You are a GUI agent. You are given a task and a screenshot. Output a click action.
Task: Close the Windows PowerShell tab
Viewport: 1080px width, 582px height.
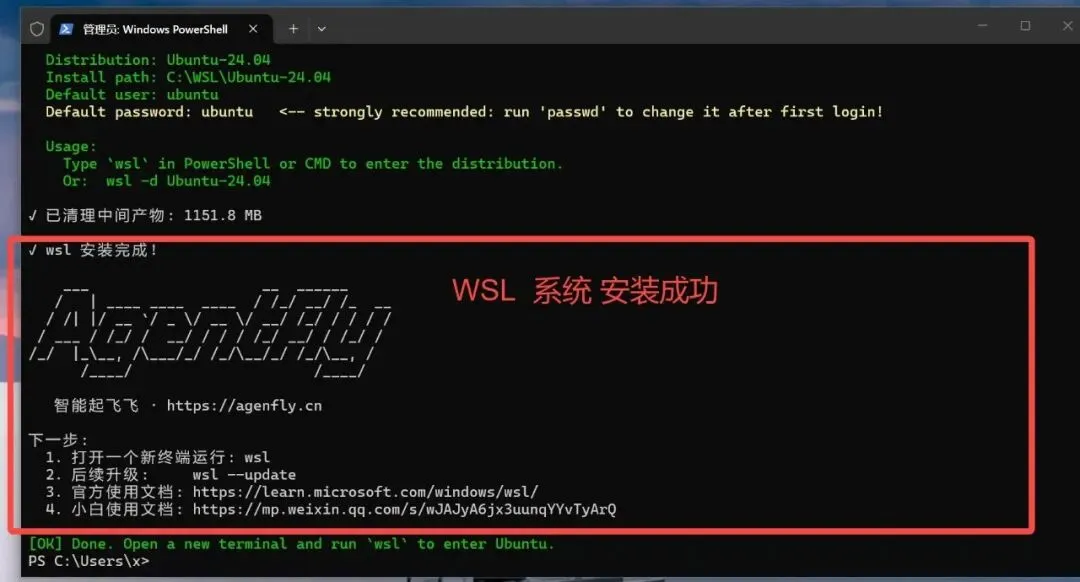pyautogui.click(x=253, y=29)
